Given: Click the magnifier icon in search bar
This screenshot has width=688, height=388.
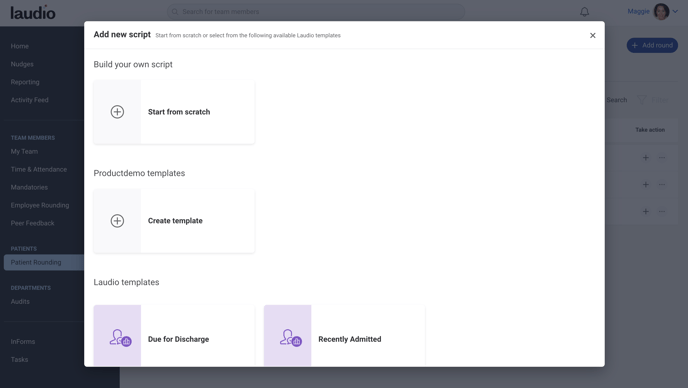Looking at the screenshot, I should point(175,12).
